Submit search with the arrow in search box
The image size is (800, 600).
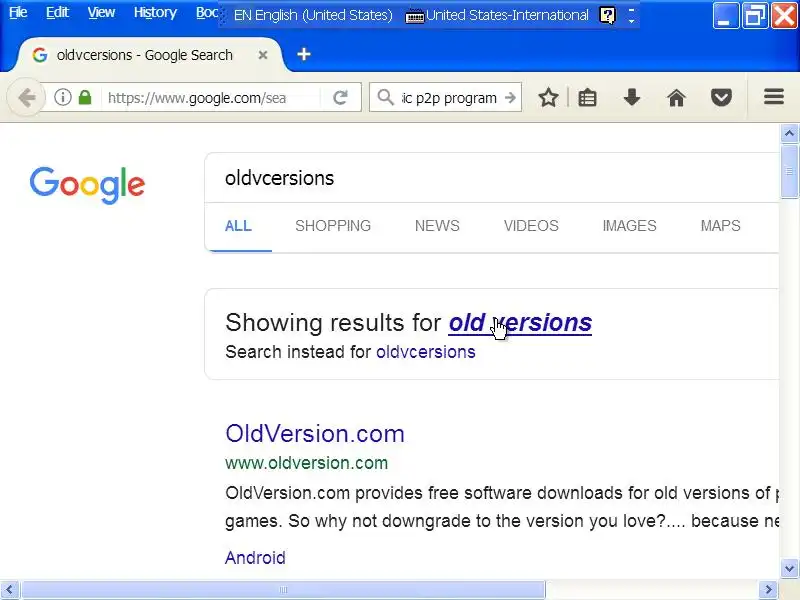click(510, 97)
